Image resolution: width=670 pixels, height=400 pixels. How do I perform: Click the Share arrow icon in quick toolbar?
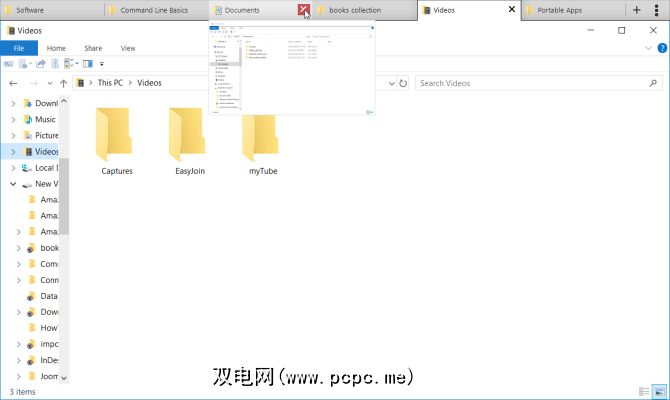pyautogui.click(x=41, y=64)
